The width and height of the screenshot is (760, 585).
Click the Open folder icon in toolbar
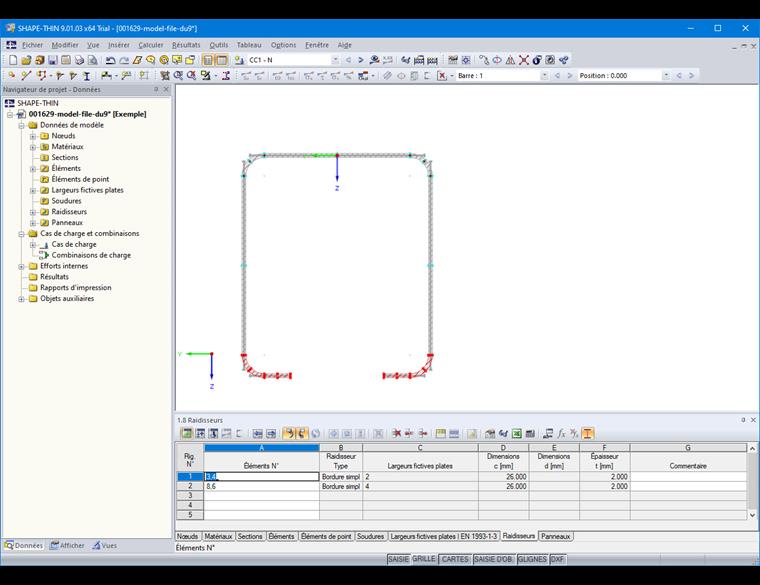pos(26,60)
